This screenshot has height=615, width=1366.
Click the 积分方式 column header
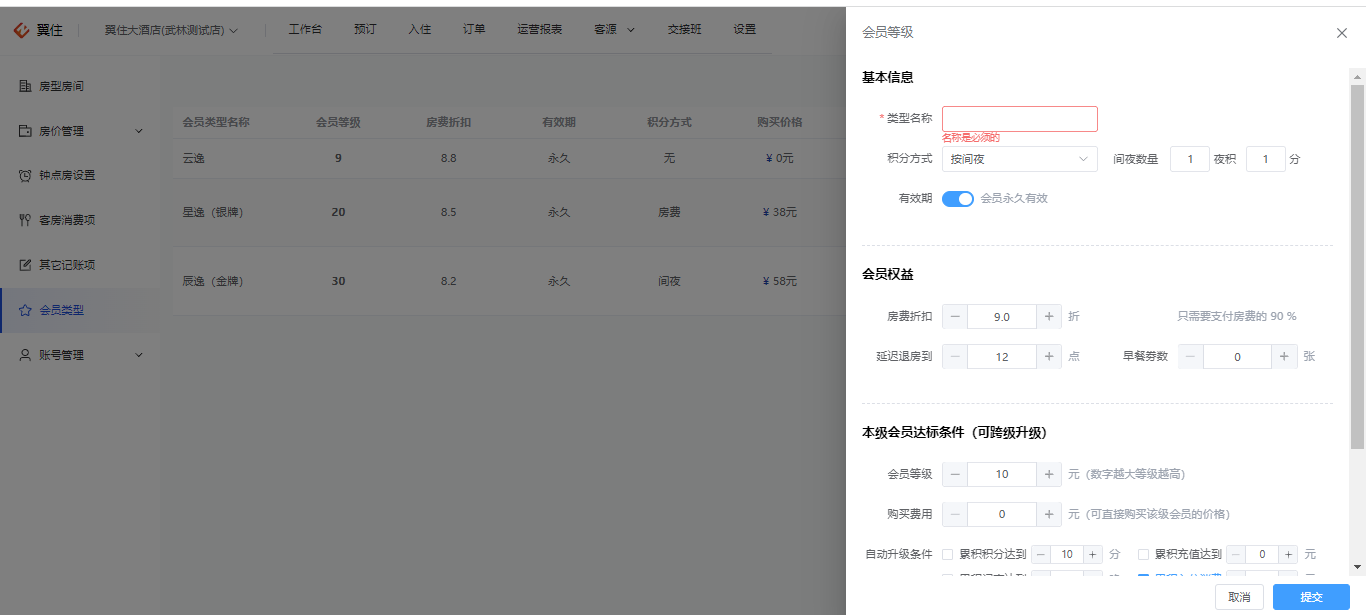click(669, 122)
